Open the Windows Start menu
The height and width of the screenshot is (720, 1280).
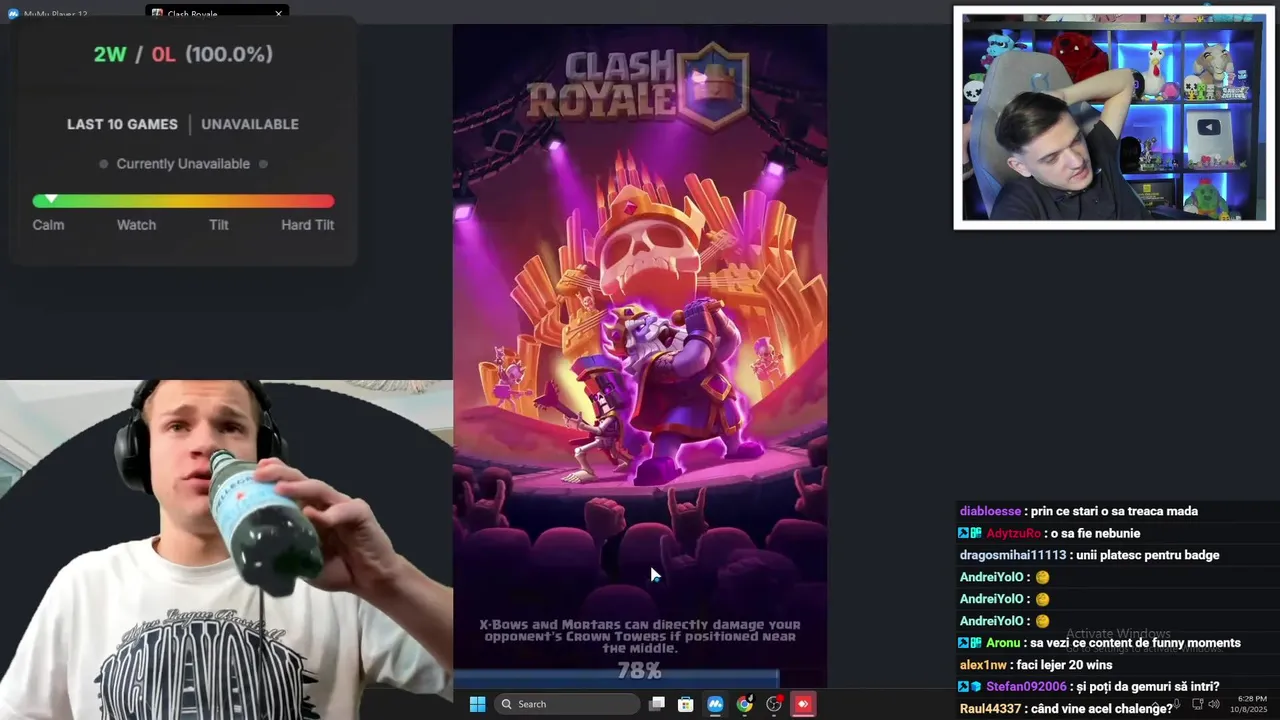pos(477,704)
